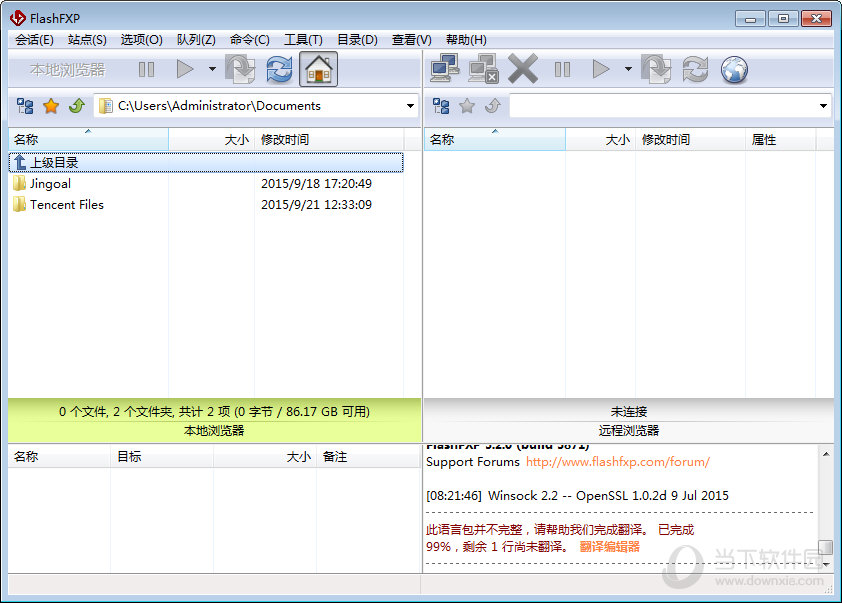Open the remote folder tree icon

(x=441, y=106)
